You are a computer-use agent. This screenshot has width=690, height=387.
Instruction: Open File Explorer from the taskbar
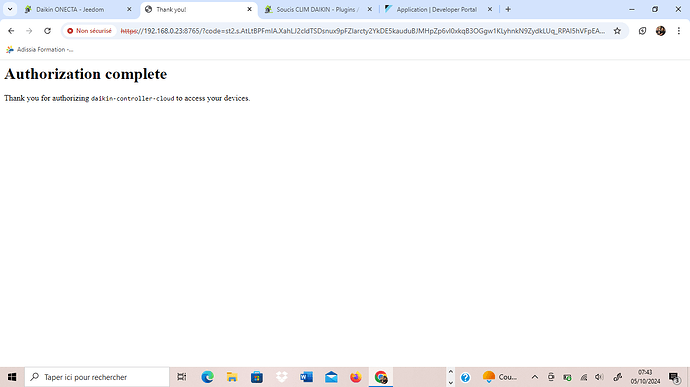(232, 377)
